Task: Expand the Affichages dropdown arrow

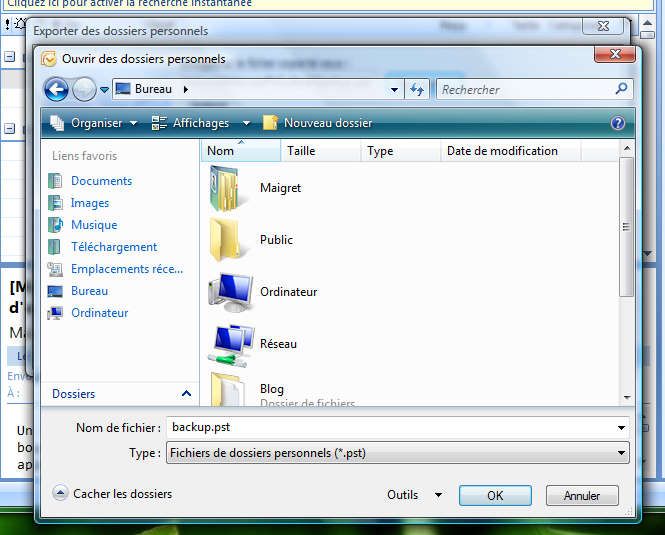Action: [x=246, y=123]
